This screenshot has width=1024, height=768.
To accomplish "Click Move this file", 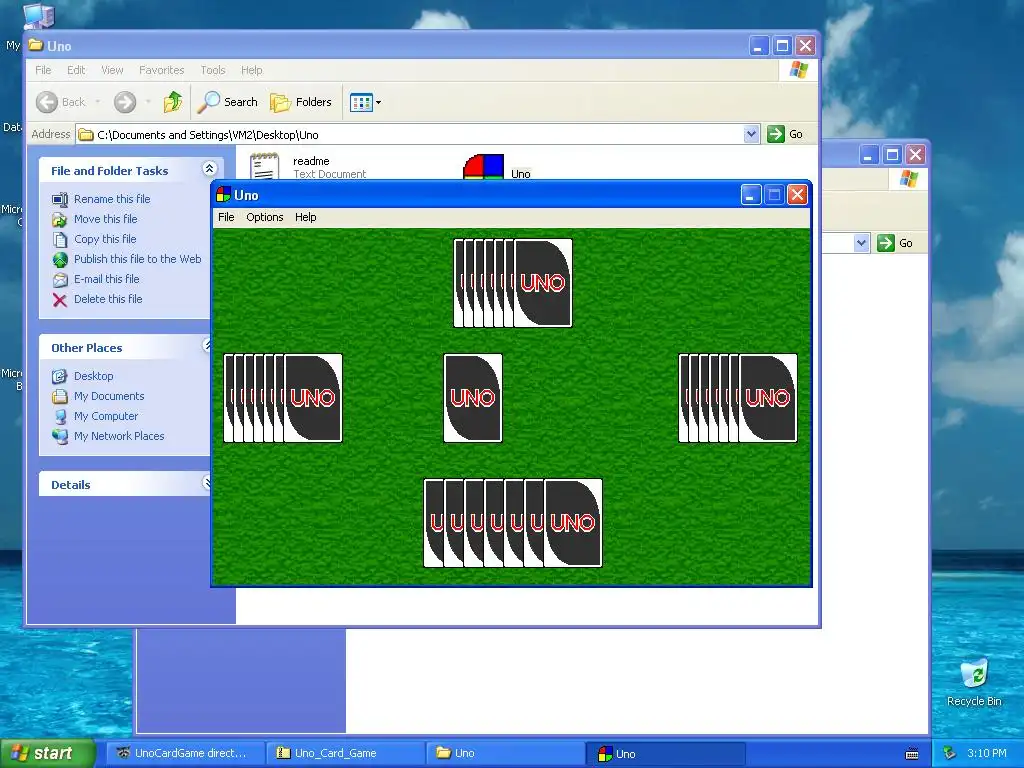I will [105, 219].
